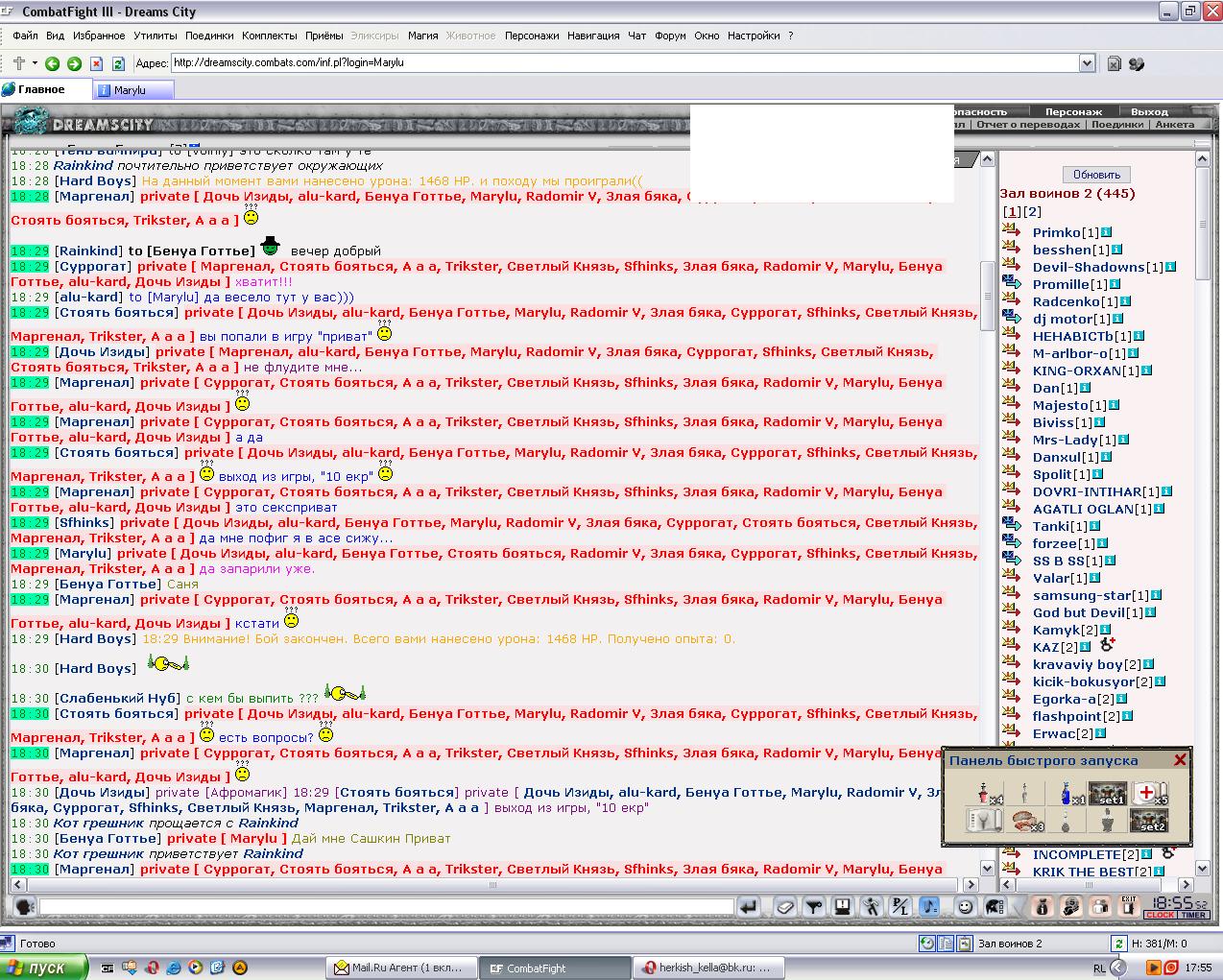Viewport: 1223px width, 980px height.
Task: Toggle the music note sound button
Action: (928, 906)
